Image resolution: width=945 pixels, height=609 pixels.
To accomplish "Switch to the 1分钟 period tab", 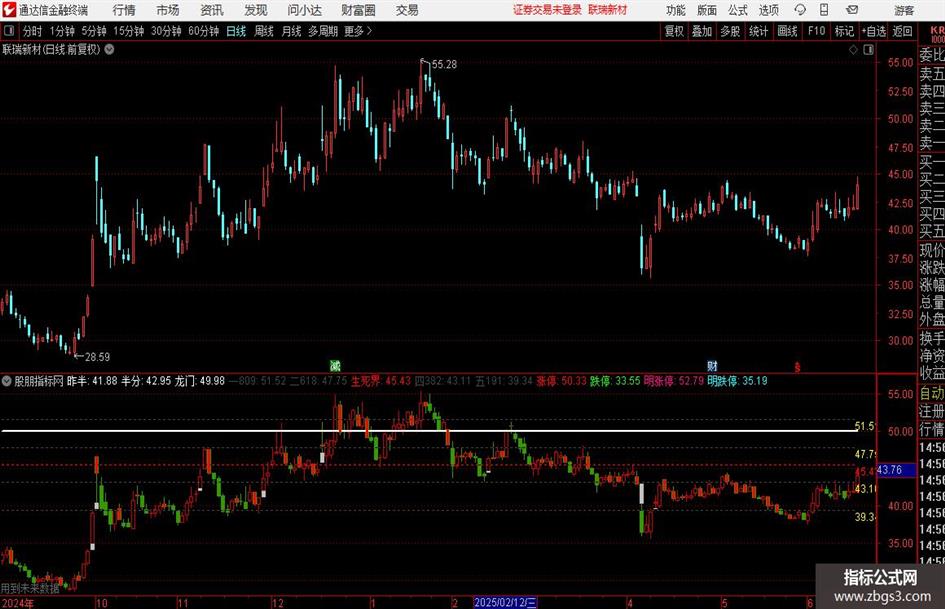I will tap(62, 31).
